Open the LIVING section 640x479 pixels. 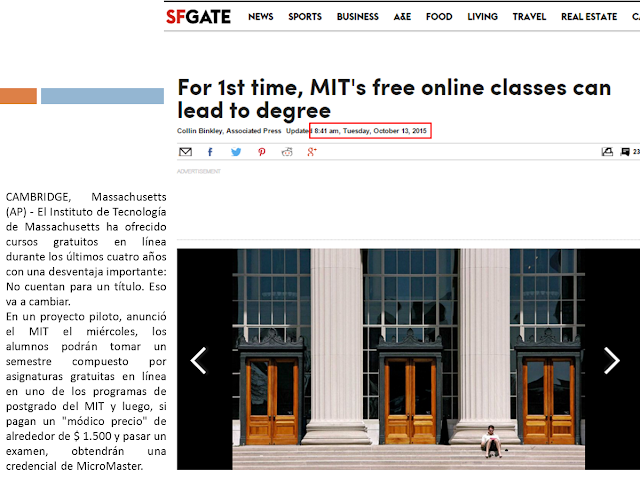click(482, 17)
